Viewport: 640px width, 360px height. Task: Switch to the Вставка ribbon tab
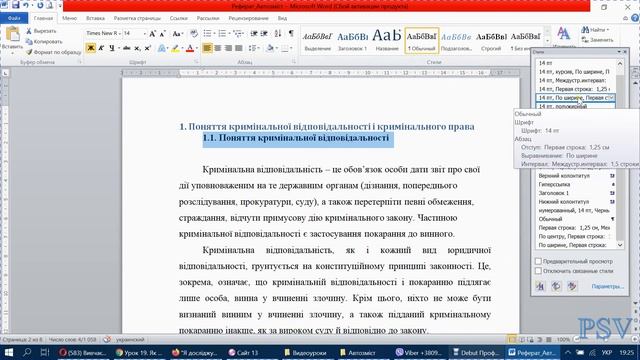click(96, 18)
